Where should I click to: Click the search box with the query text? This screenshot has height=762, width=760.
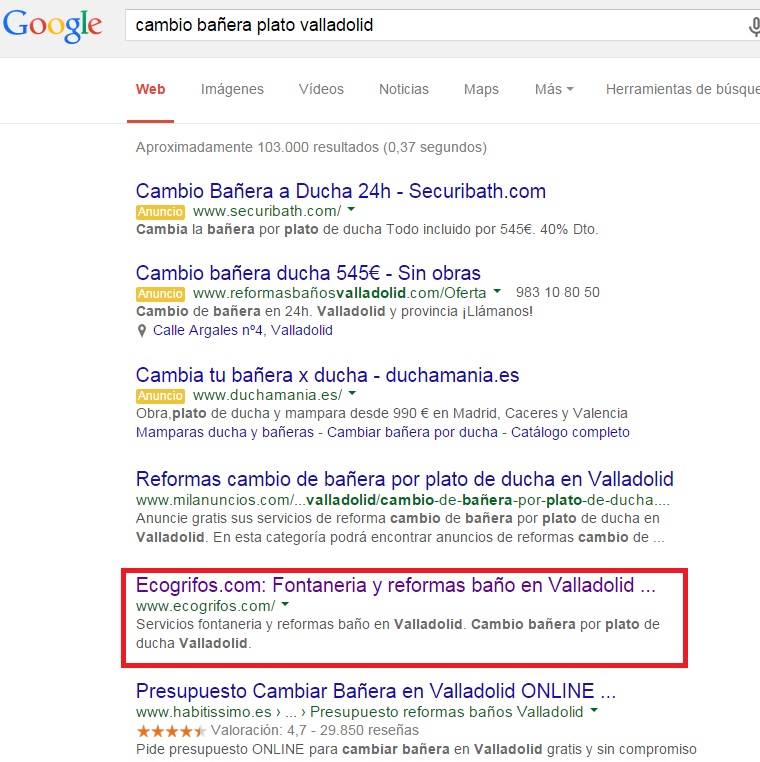click(x=430, y=25)
